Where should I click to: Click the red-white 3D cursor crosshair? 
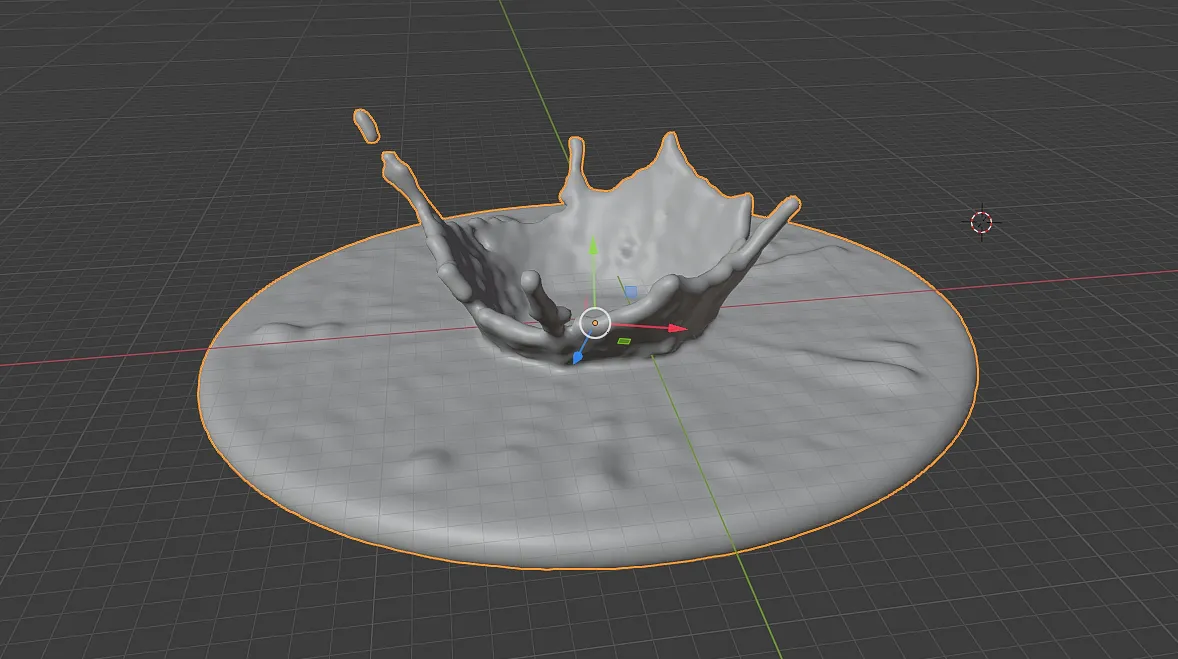click(981, 222)
